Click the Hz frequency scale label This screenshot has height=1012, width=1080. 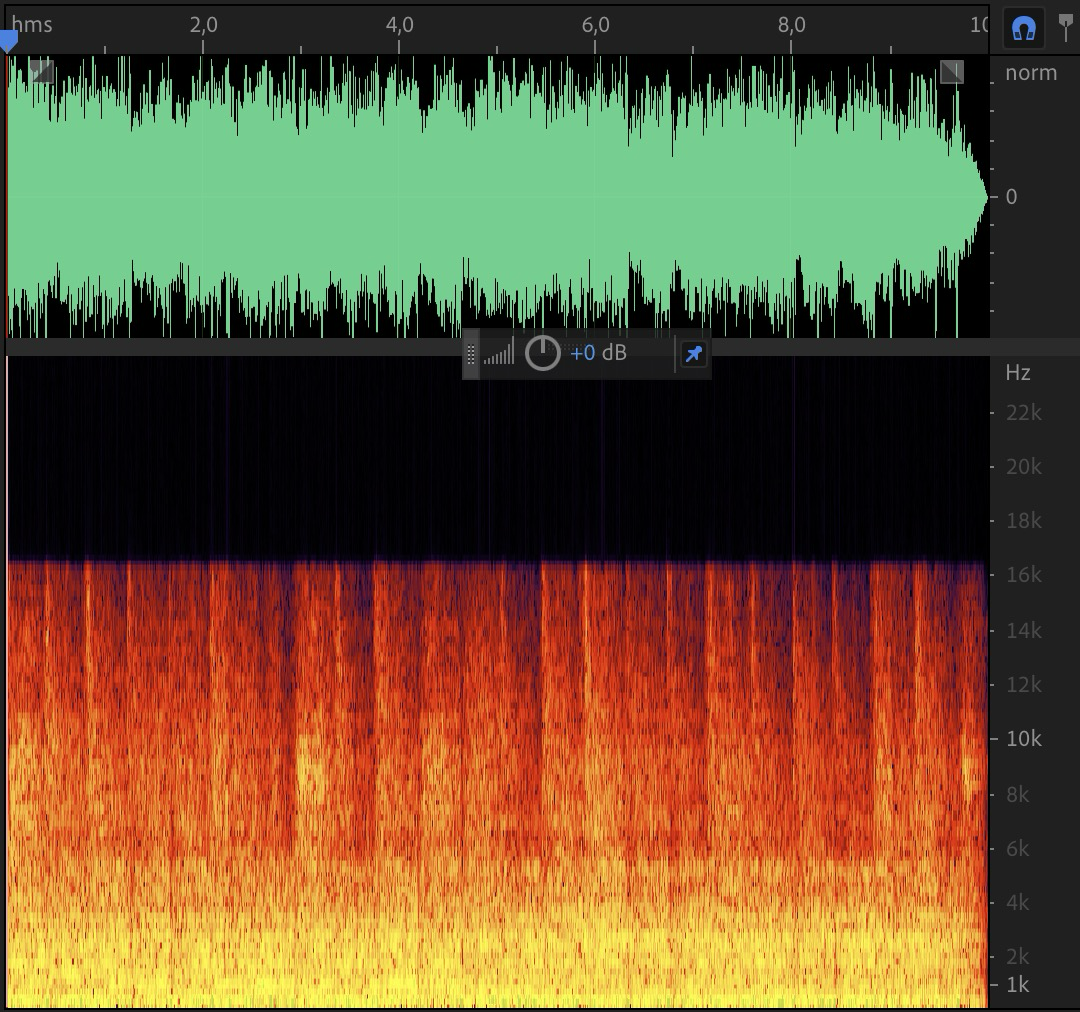click(x=1017, y=373)
